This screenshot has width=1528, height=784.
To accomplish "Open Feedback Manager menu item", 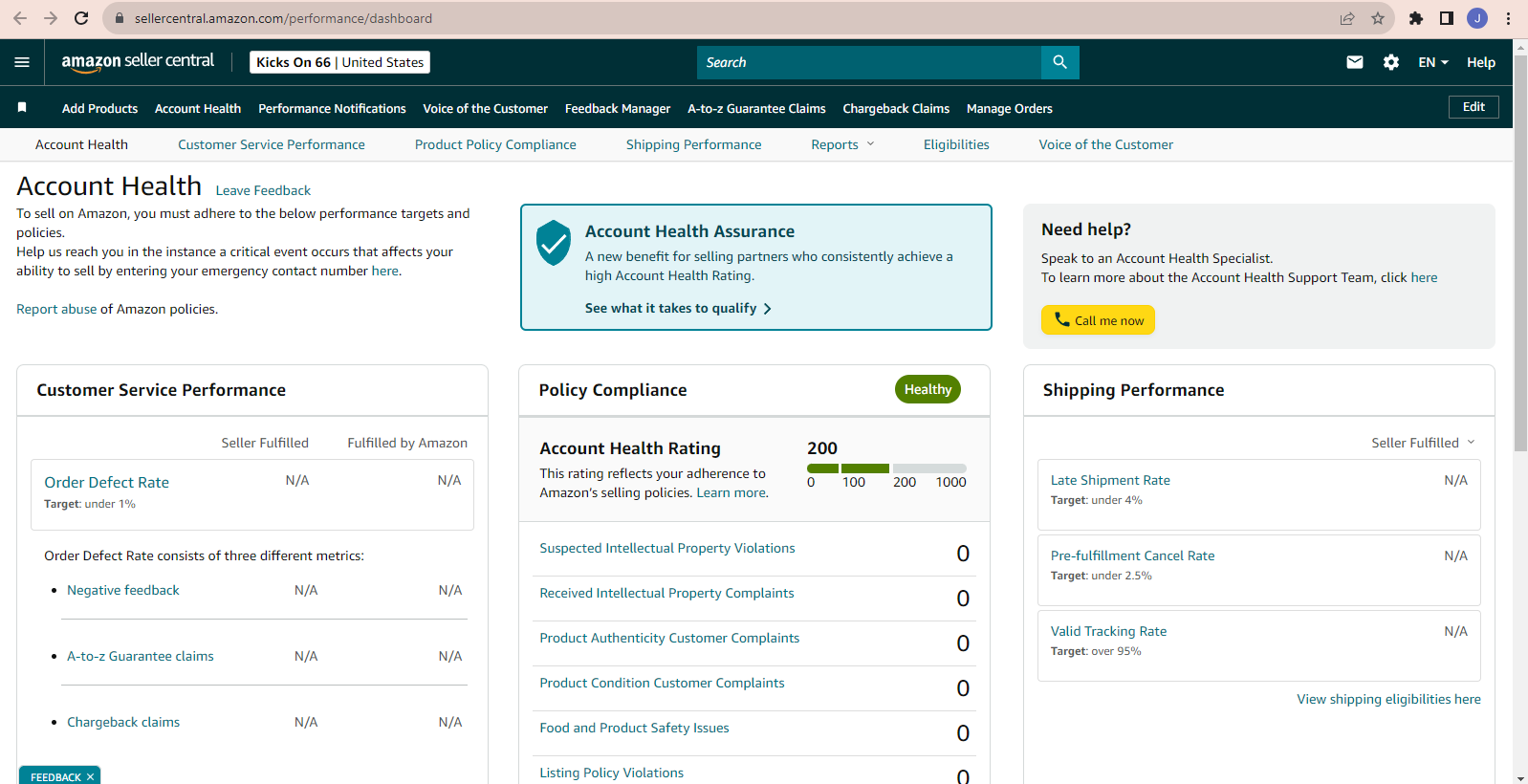I will [x=618, y=108].
